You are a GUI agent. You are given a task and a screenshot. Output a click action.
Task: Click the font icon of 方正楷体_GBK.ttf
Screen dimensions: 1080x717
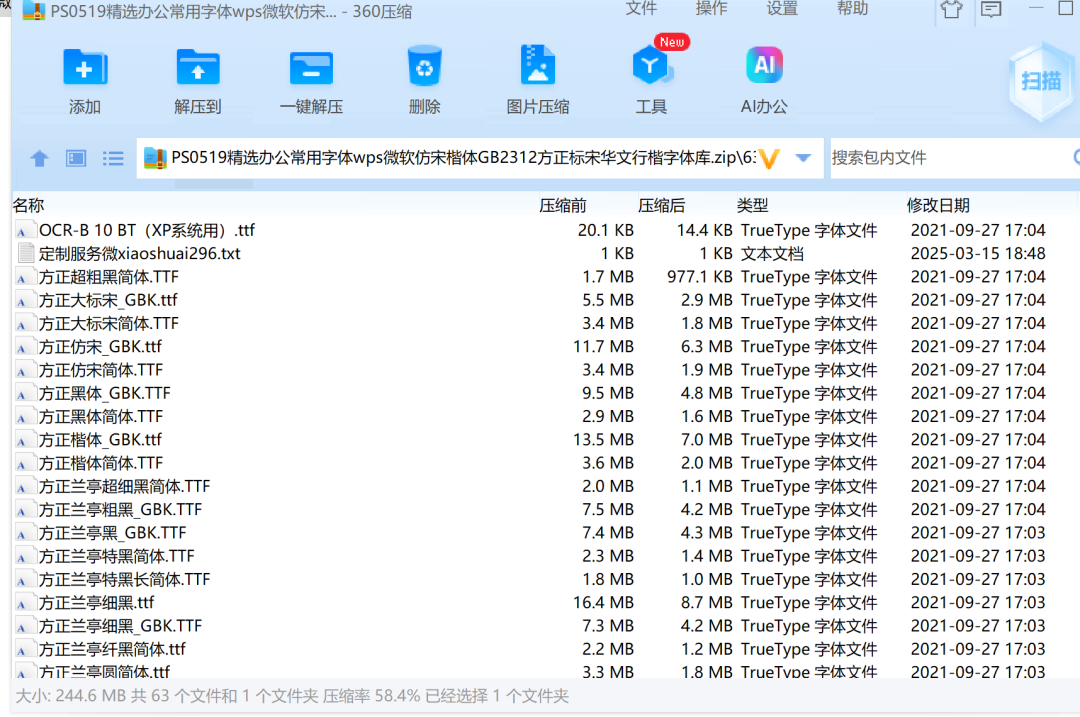pyautogui.click(x=23, y=440)
